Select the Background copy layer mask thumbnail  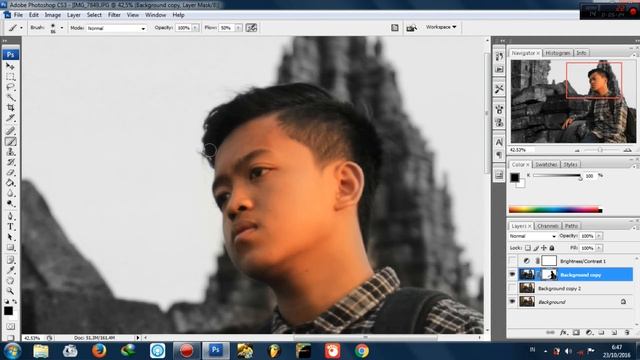click(x=549, y=274)
